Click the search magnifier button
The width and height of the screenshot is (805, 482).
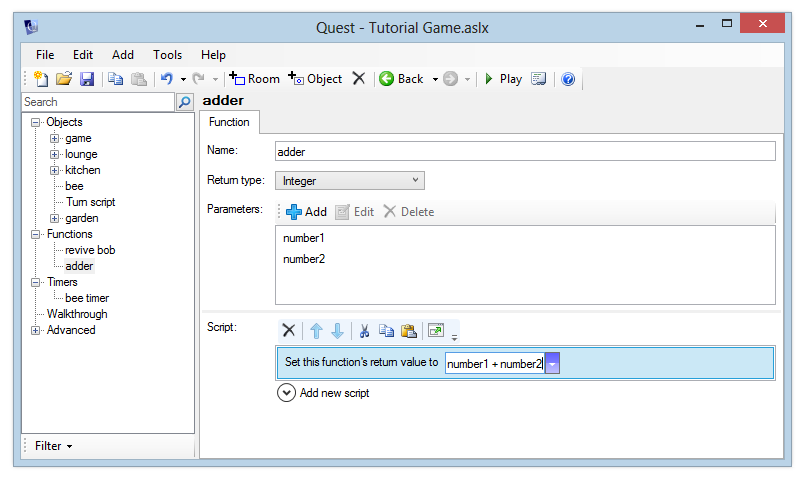[185, 102]
